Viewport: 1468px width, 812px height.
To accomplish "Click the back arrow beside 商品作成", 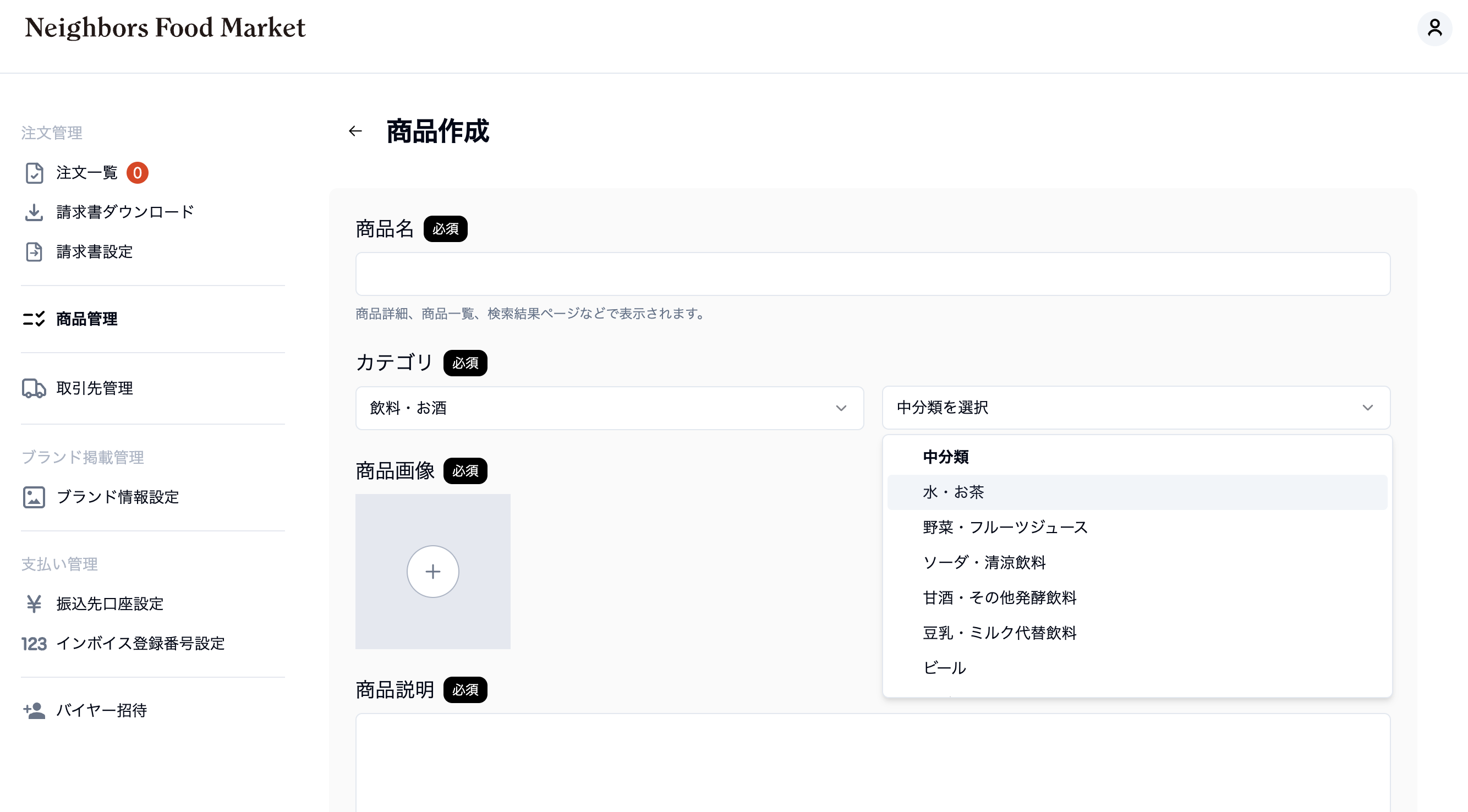I will pos(355,131).
